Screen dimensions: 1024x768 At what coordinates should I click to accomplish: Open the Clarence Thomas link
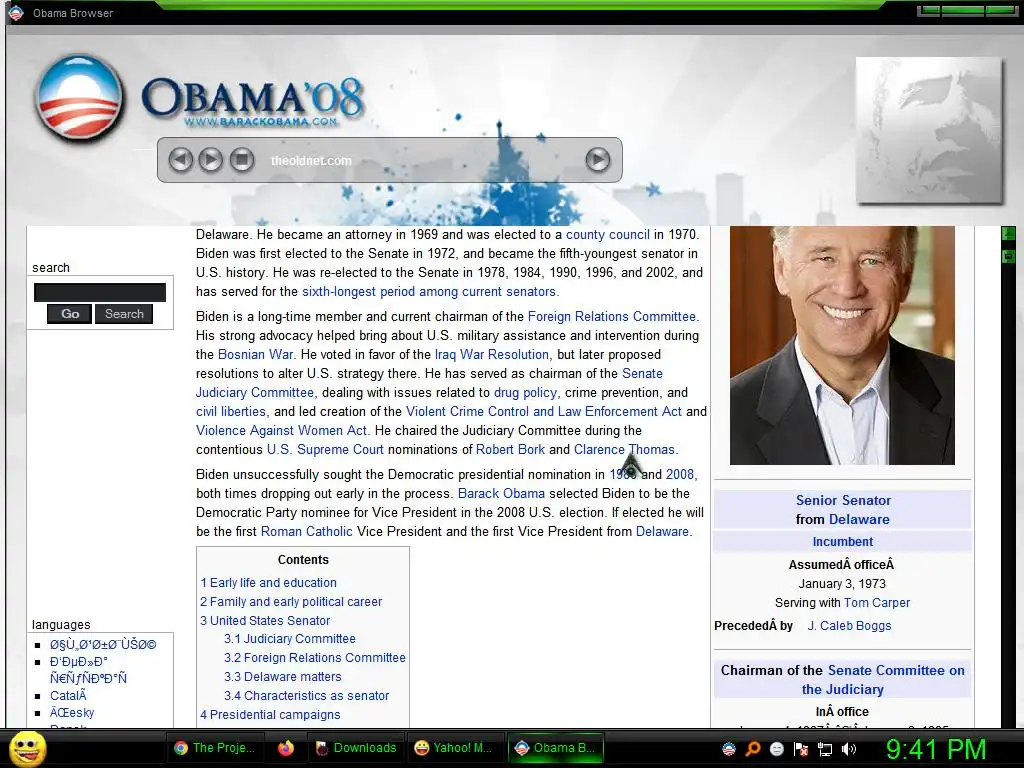point(624,449)
